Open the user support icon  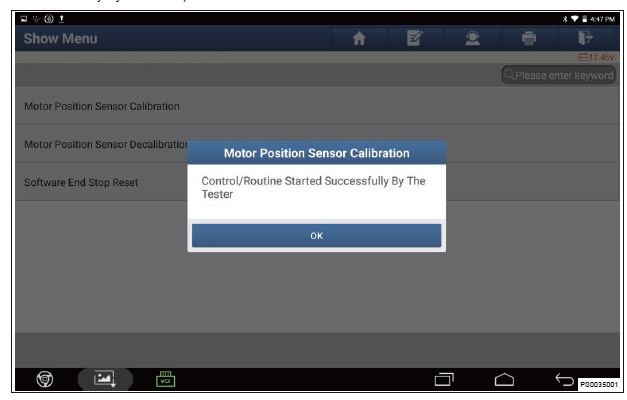coord(468,37)
